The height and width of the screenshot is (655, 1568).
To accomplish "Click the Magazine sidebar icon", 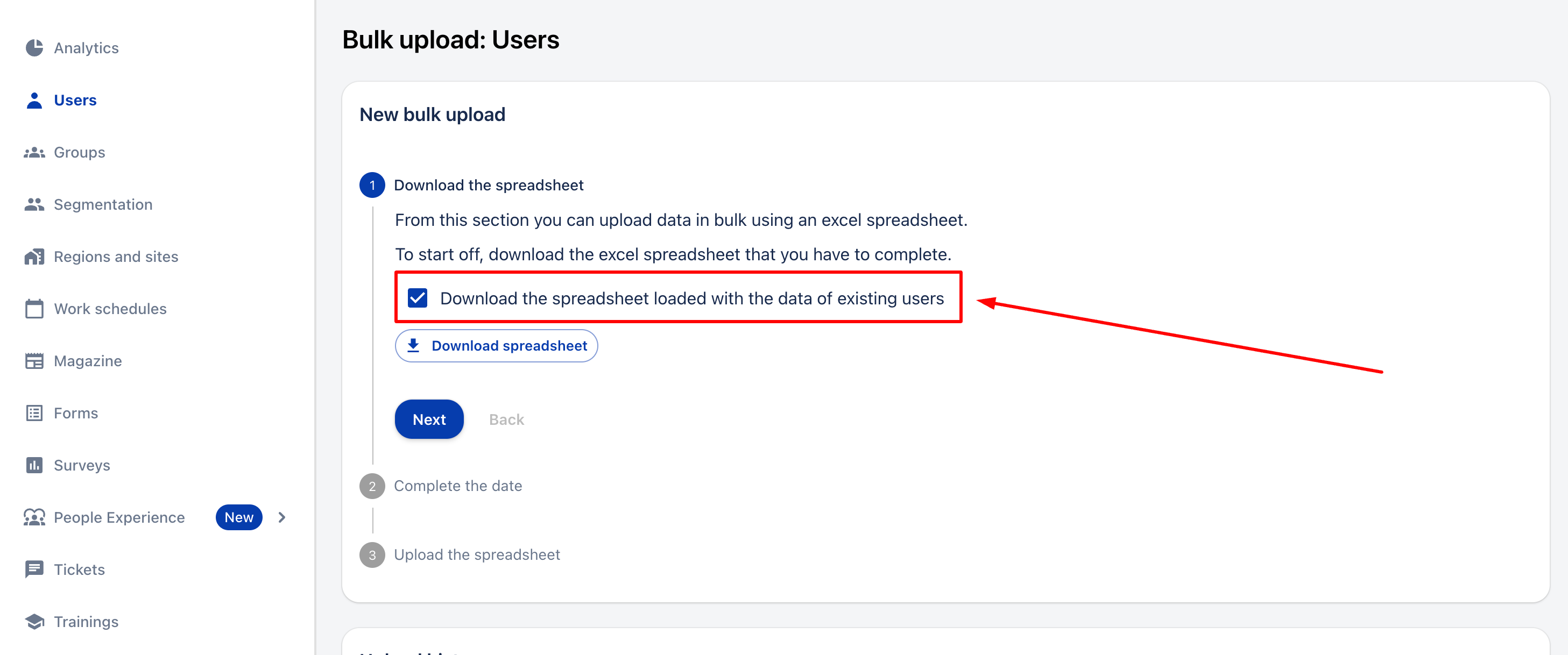I will (x=34, y=361).
